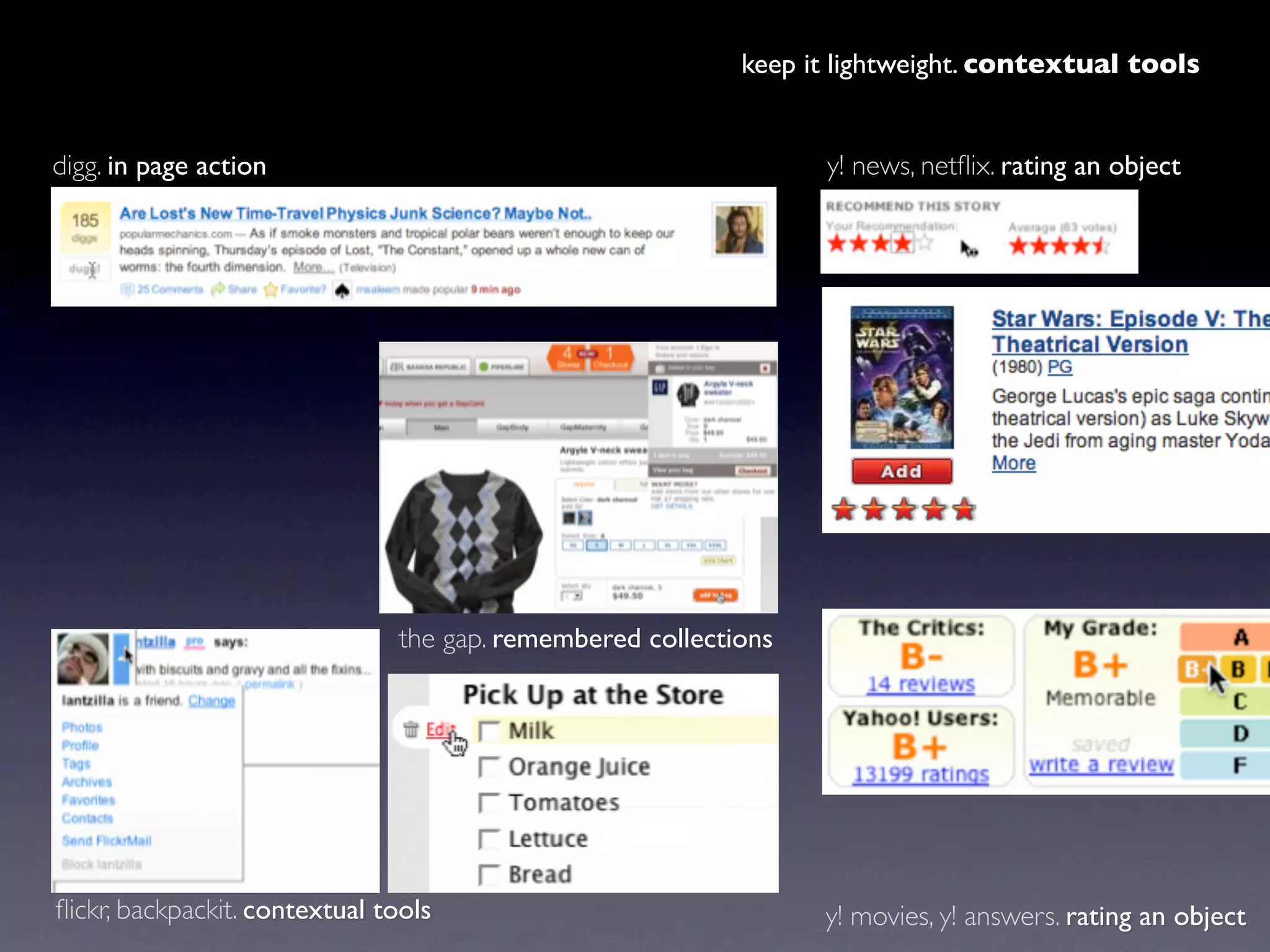Select the 'regular' sizing tab for the sweater
The width and height of the screenshot is (1270, 952).
pyautogui.click(x=583, y=484)
